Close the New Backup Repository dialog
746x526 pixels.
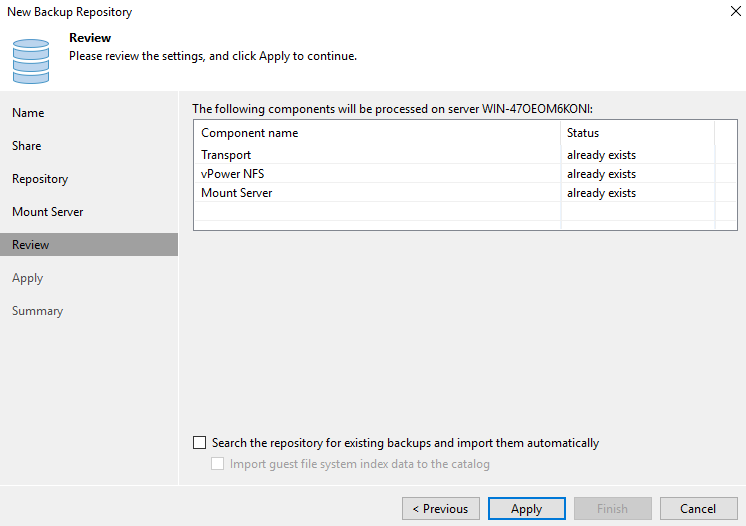pyautogui.click(x=736, y=11)
